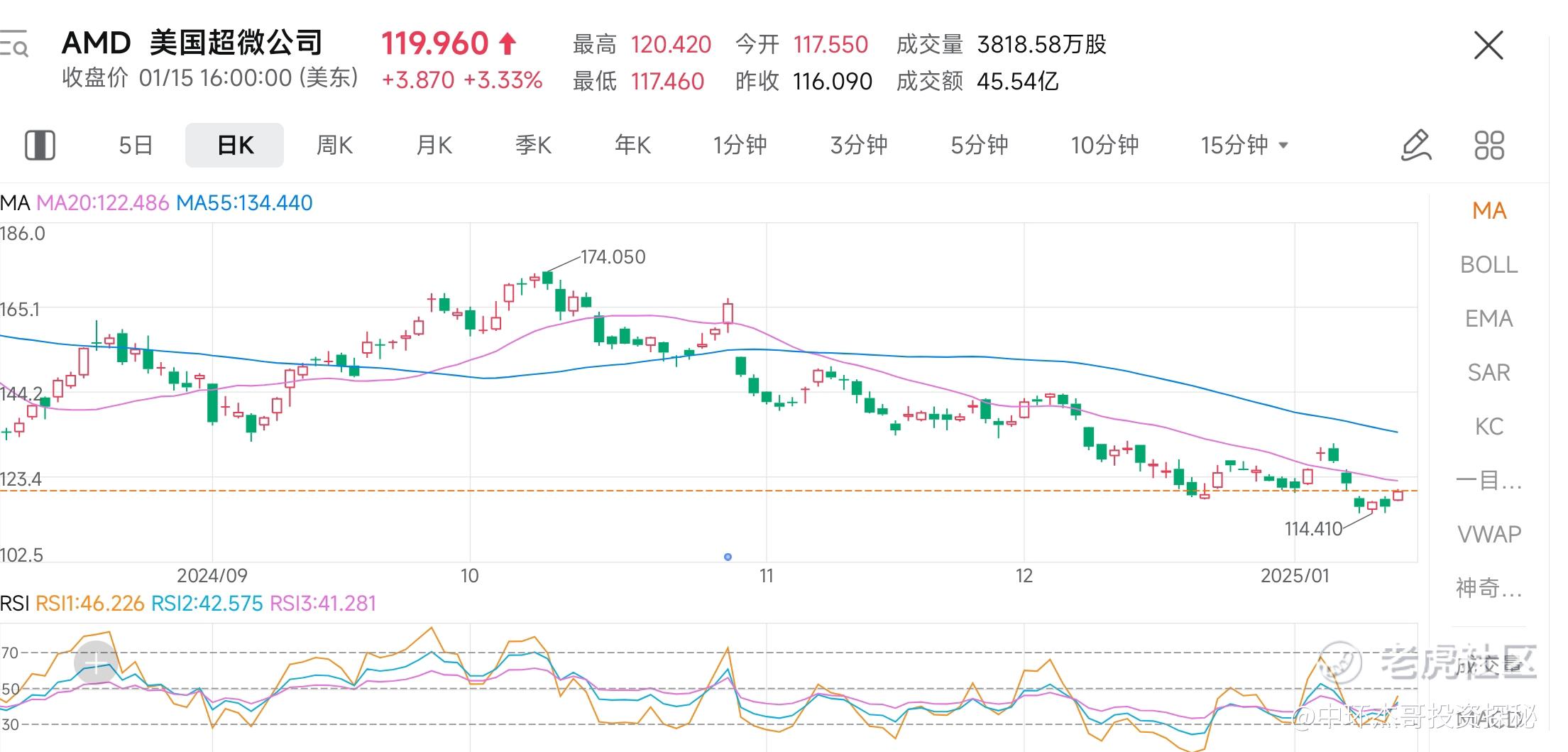Click the 165.1 price axis label
The height and width of the screenshot is (752, 1568).
point(20,310)
